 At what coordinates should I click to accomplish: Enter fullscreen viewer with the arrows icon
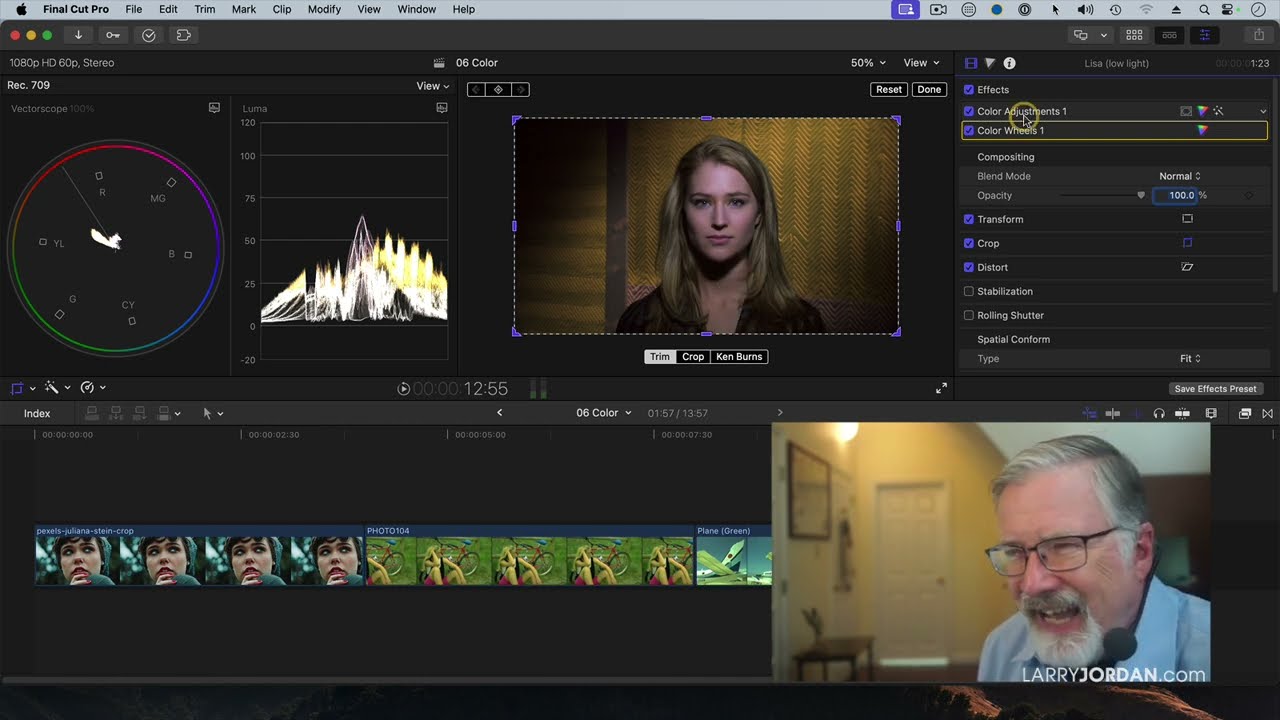tap(941, 388)
